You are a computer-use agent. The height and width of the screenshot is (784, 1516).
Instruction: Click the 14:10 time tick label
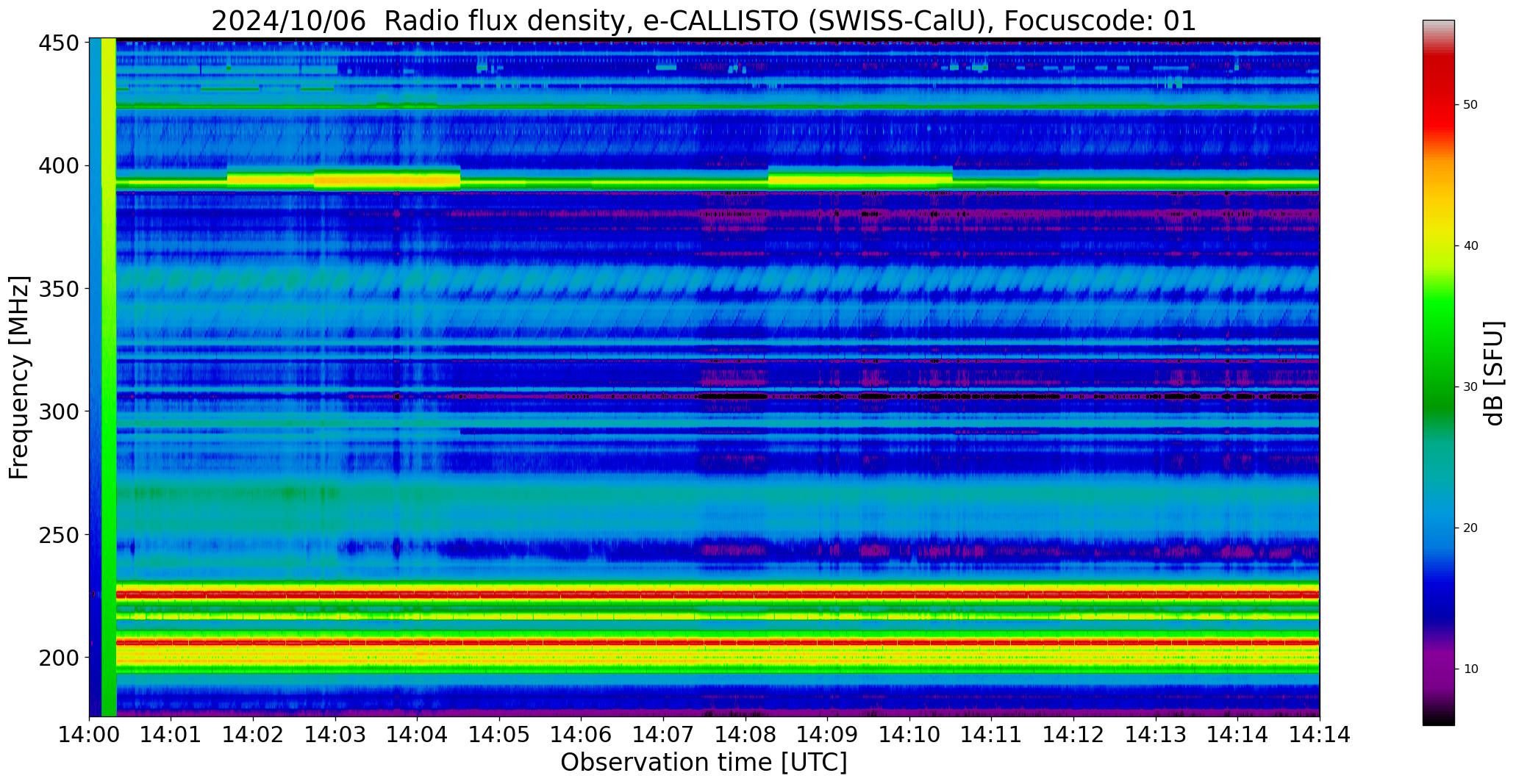coord(909,735)
